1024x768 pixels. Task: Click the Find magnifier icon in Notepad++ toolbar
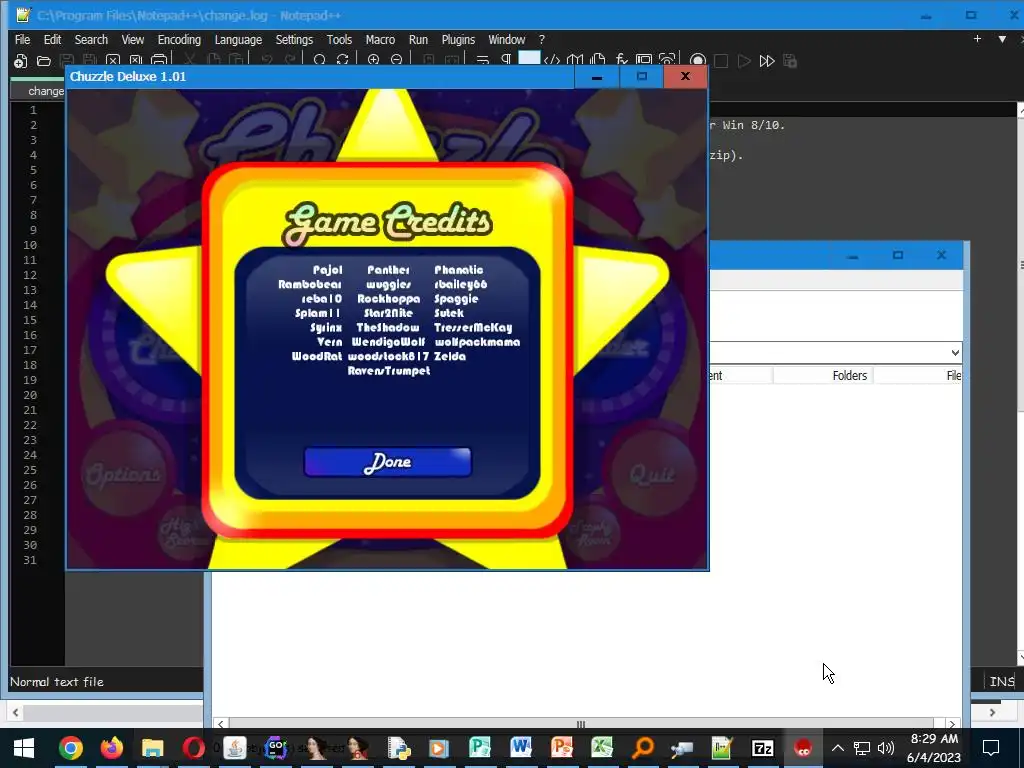319,61
